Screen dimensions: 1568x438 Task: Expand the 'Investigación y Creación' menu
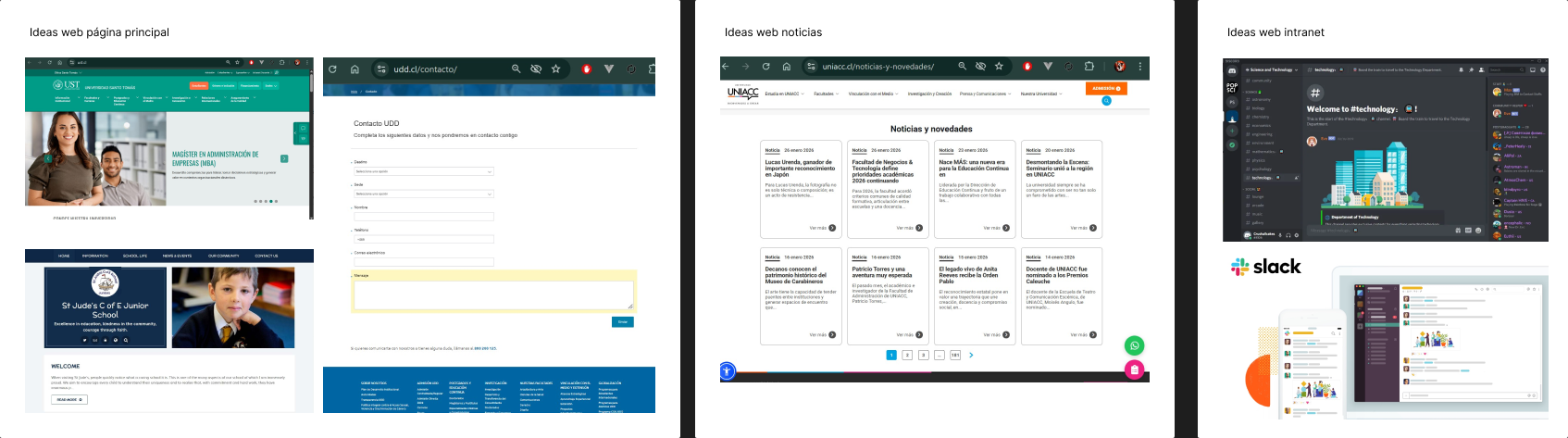pos(929,94)
